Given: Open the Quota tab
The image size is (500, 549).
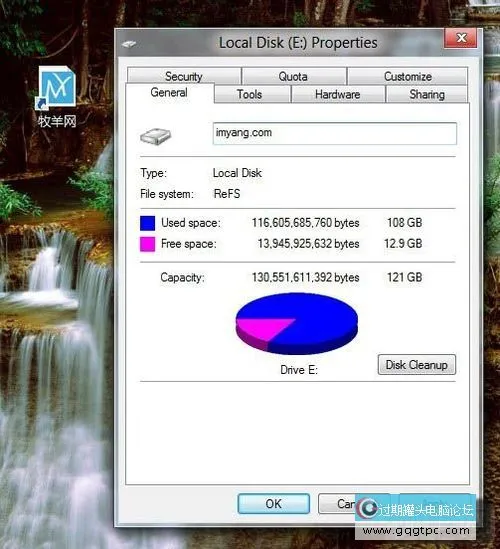Looking at the screenshot, I should 293,76.
